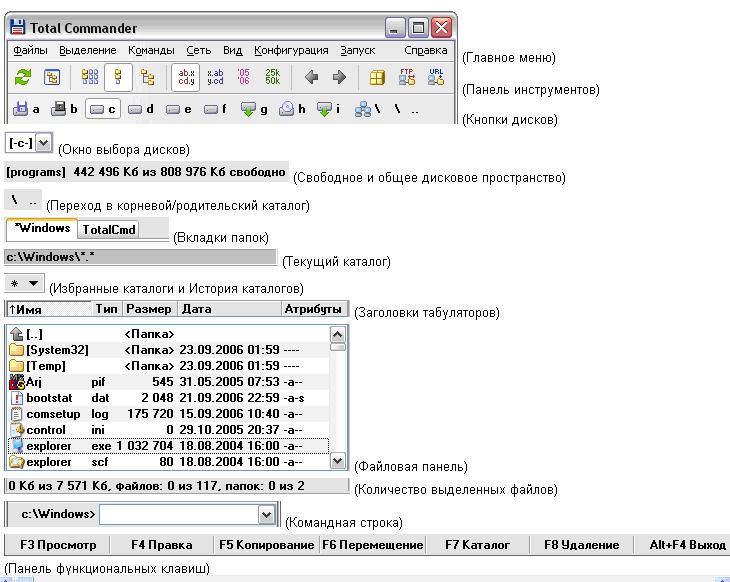This screenshot has width=730, height=582.
Task: Sort by extension using x.ab y.cd icon
Action: 215,77
